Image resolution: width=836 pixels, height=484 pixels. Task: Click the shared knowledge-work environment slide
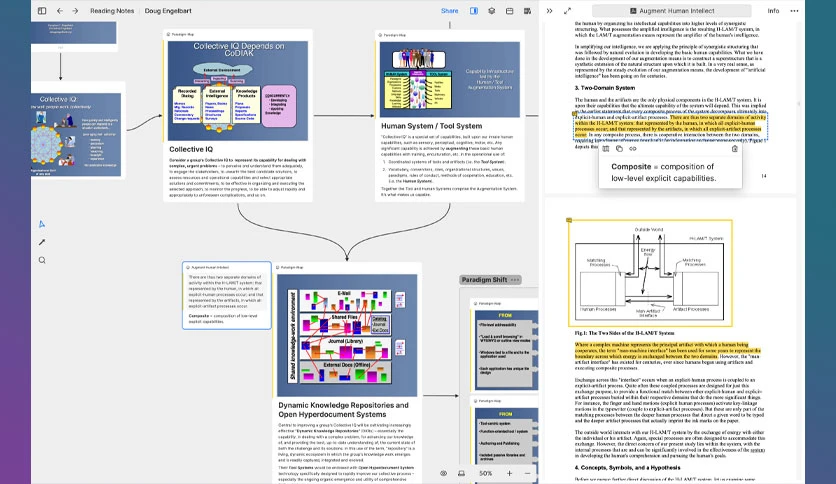click(347, 335)
